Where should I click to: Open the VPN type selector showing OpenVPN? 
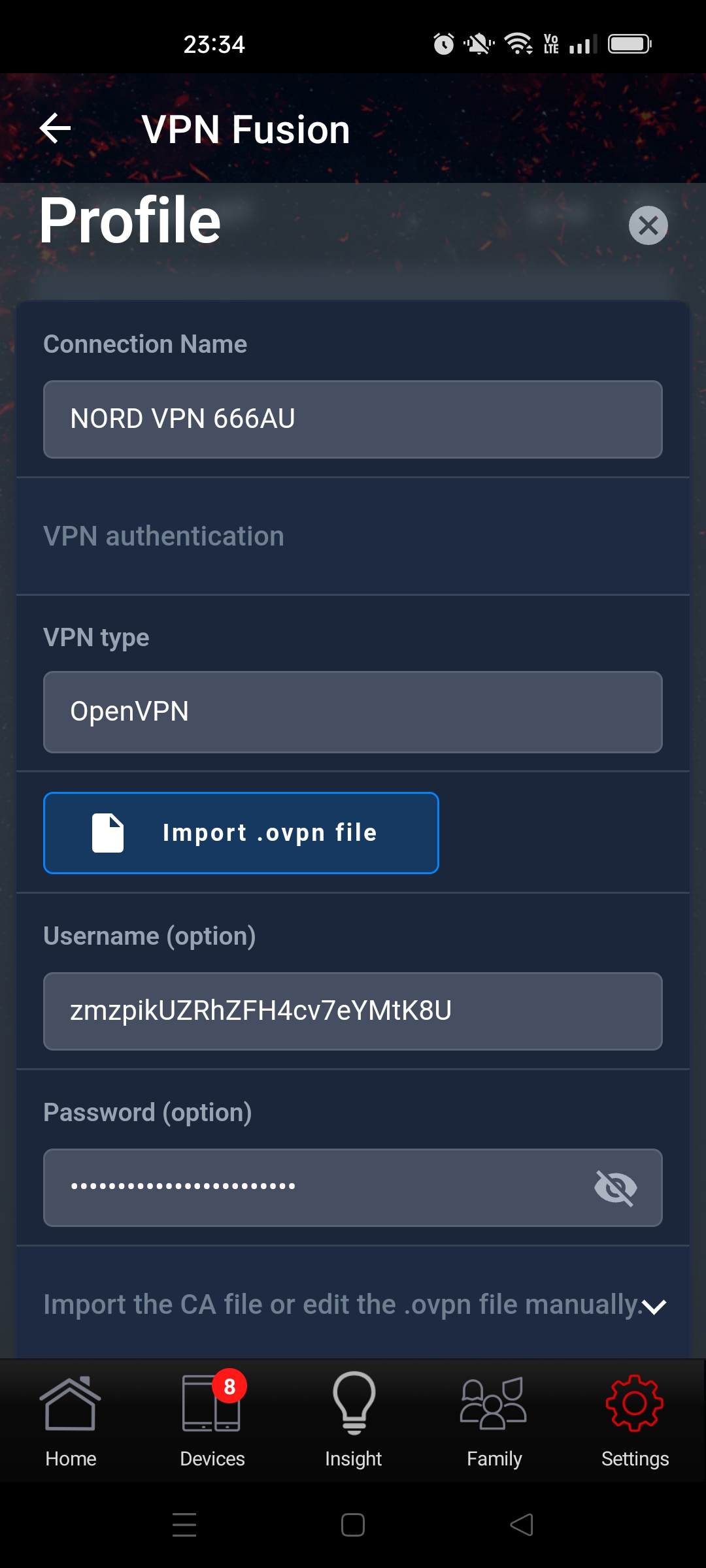coord(353,711)
